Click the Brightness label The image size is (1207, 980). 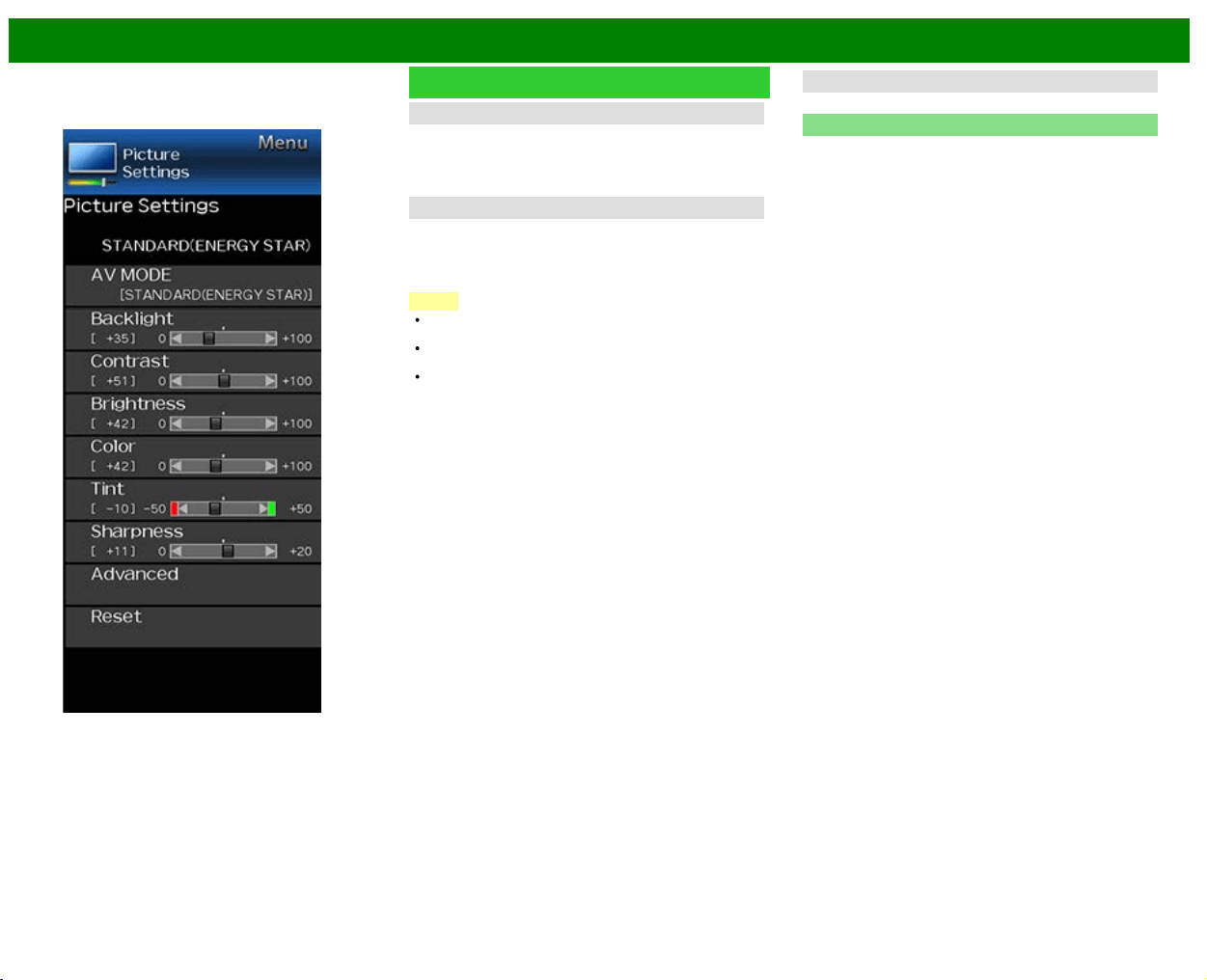pos(138,404)
